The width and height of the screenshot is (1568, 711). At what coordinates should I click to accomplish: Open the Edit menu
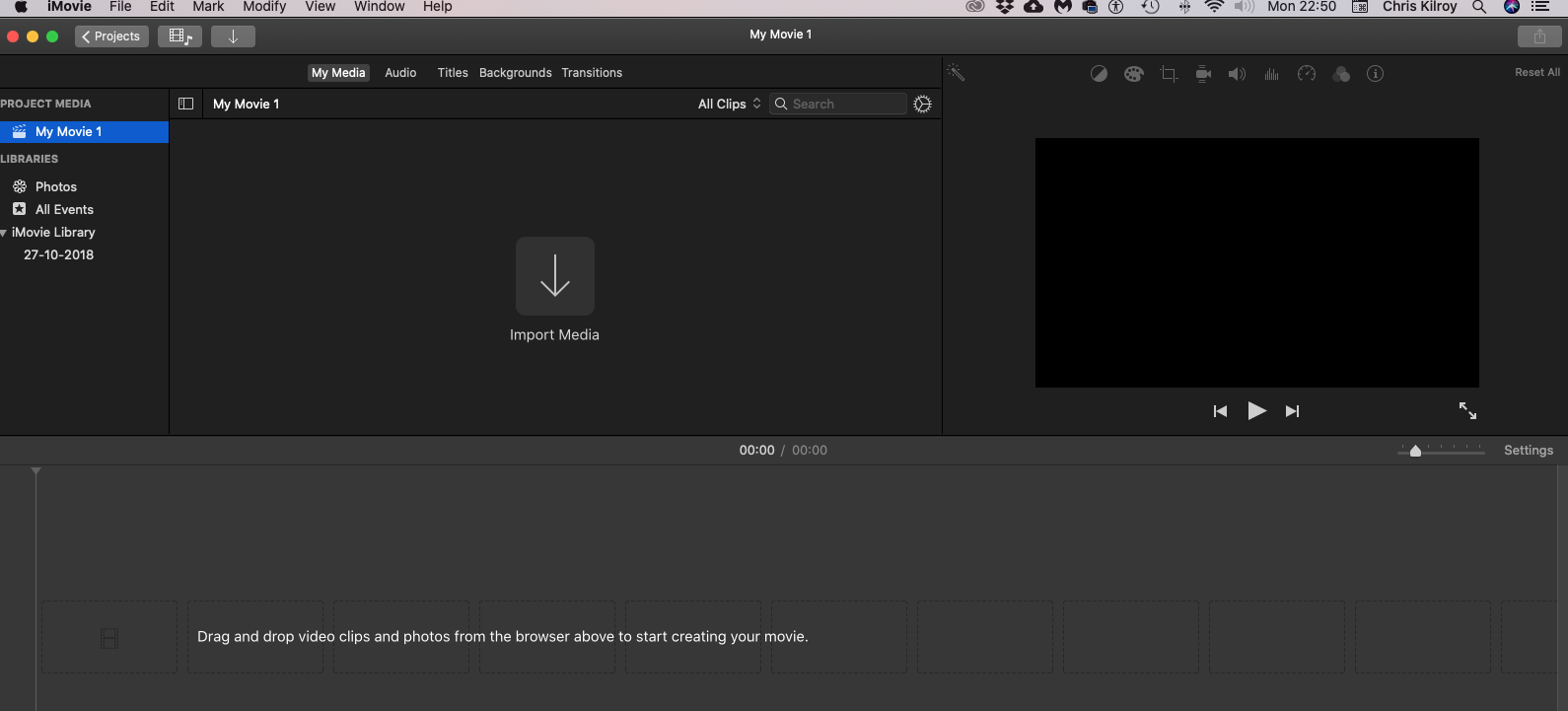pos(162,7)
